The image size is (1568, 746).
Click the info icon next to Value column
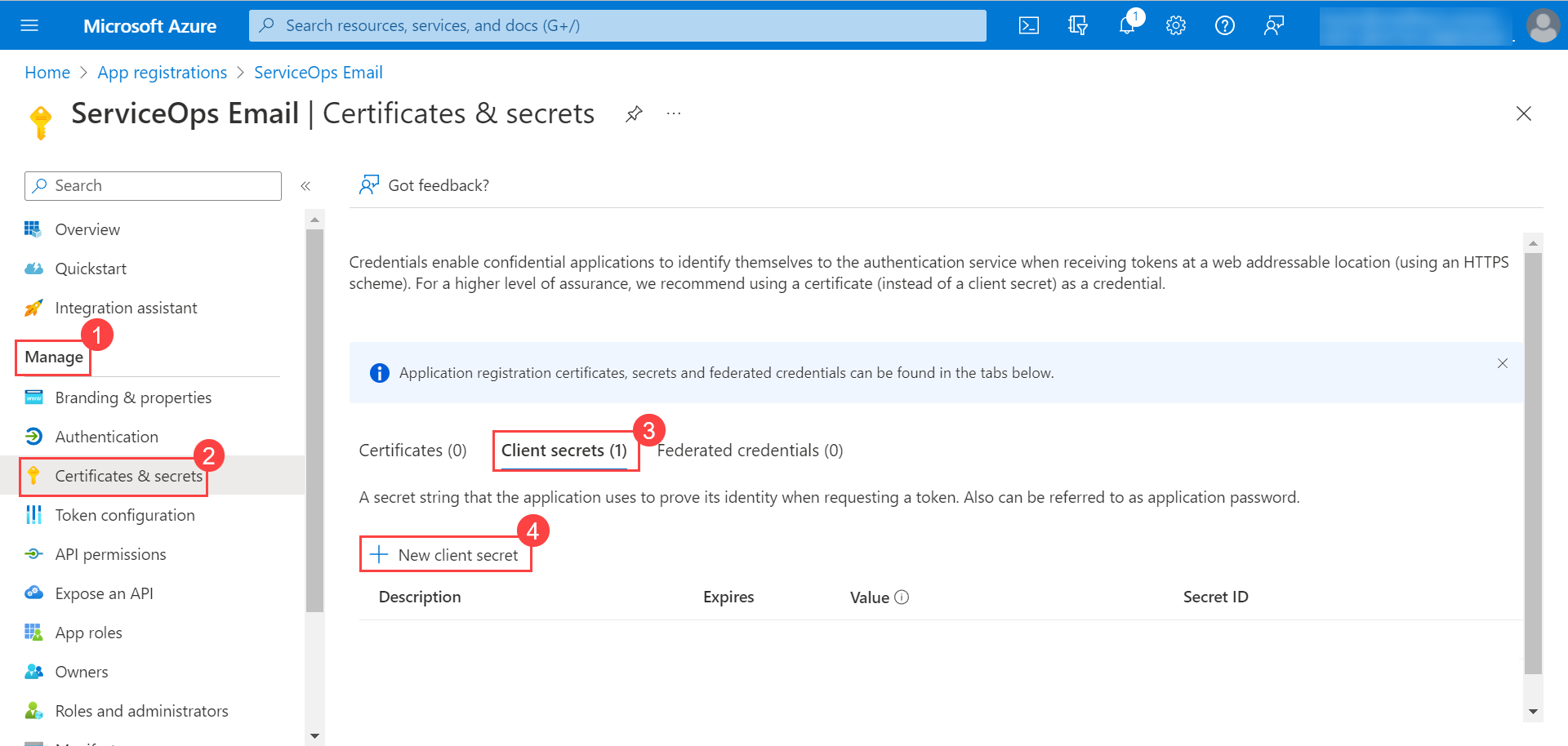tap(902, 597)
